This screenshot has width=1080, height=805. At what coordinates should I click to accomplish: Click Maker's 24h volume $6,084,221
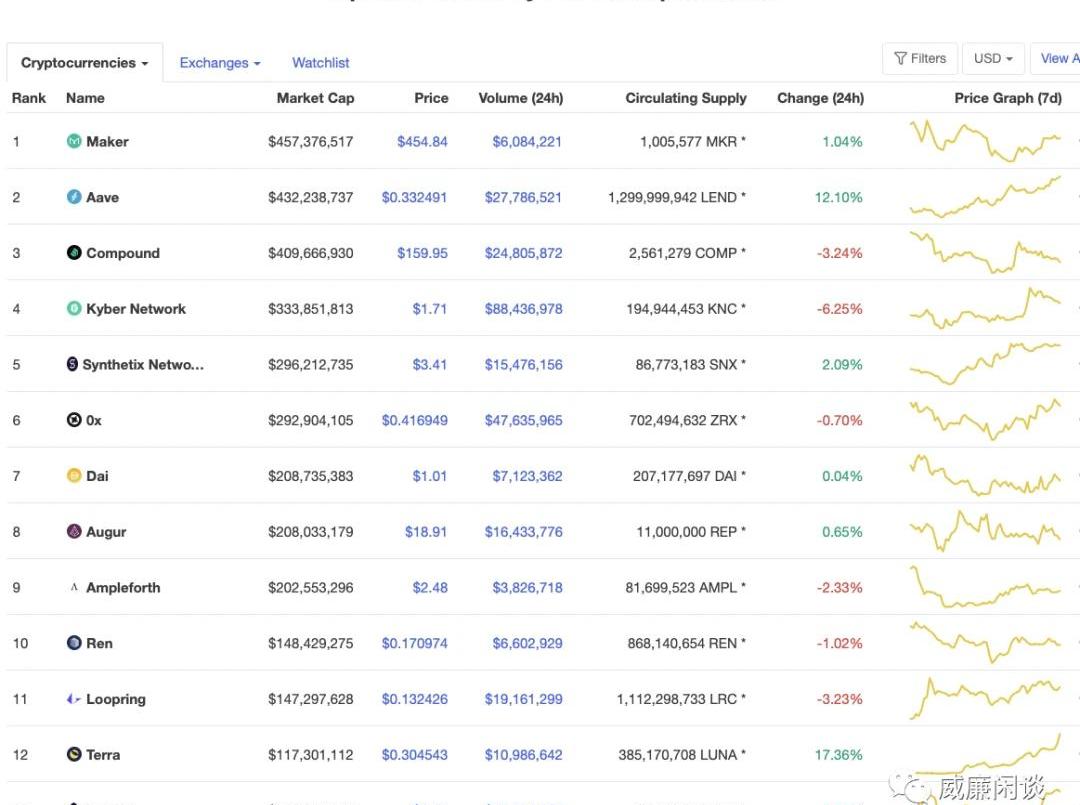527,141
